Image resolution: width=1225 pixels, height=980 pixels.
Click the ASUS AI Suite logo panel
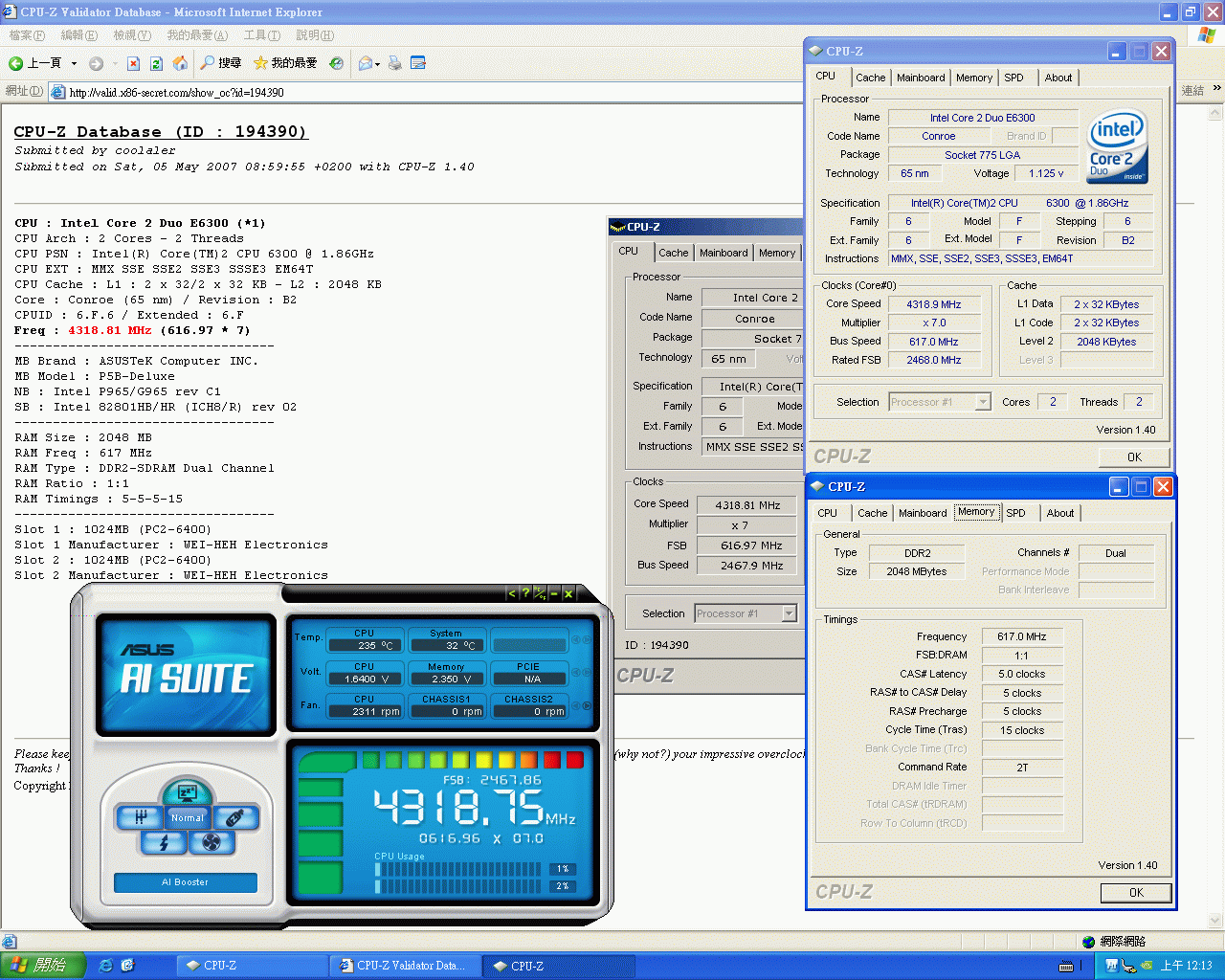187,675
